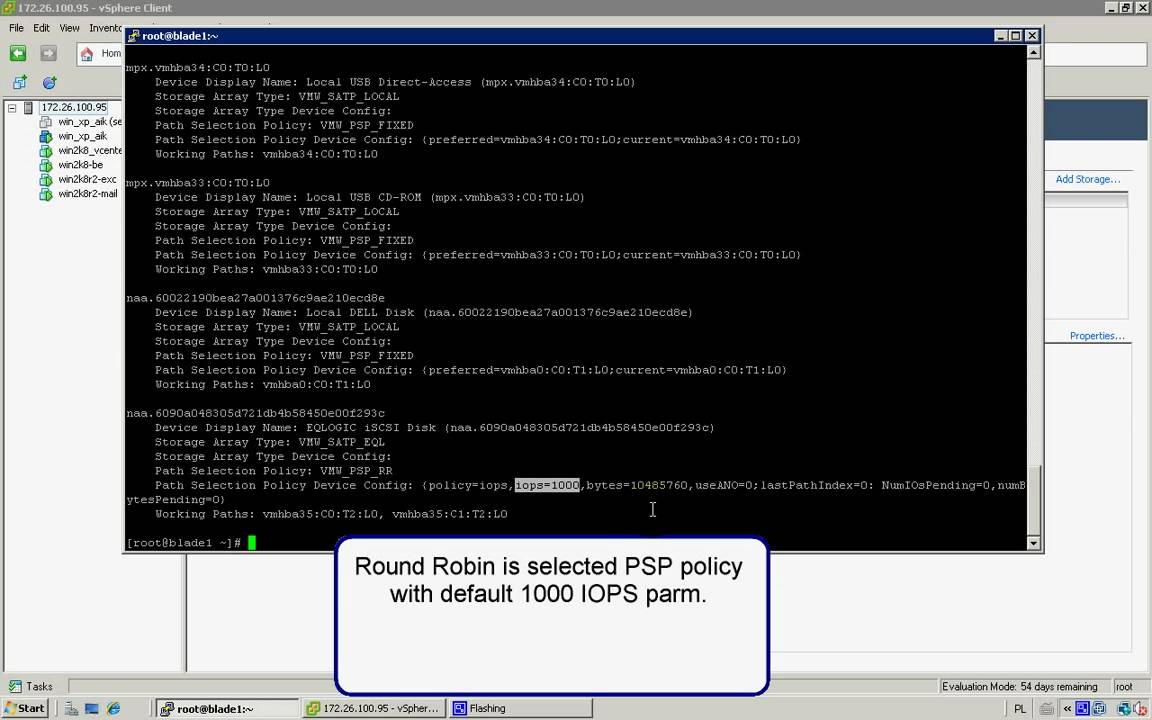Screen dimensions: 1152x720
Task: Select the 172.26.100.95 host in inventory tree
Action: [74, 107]
